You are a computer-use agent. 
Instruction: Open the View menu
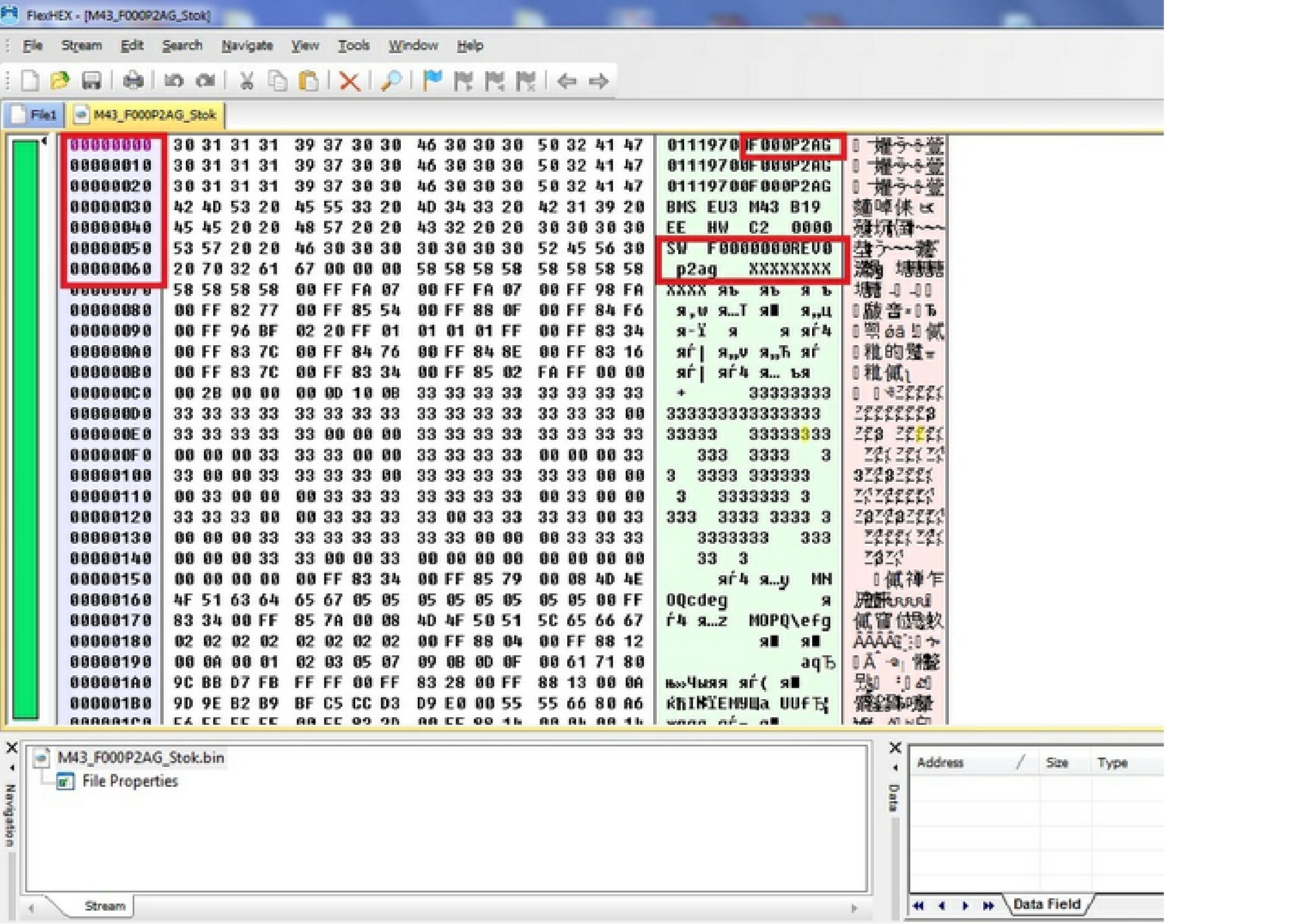click(306, 46)
